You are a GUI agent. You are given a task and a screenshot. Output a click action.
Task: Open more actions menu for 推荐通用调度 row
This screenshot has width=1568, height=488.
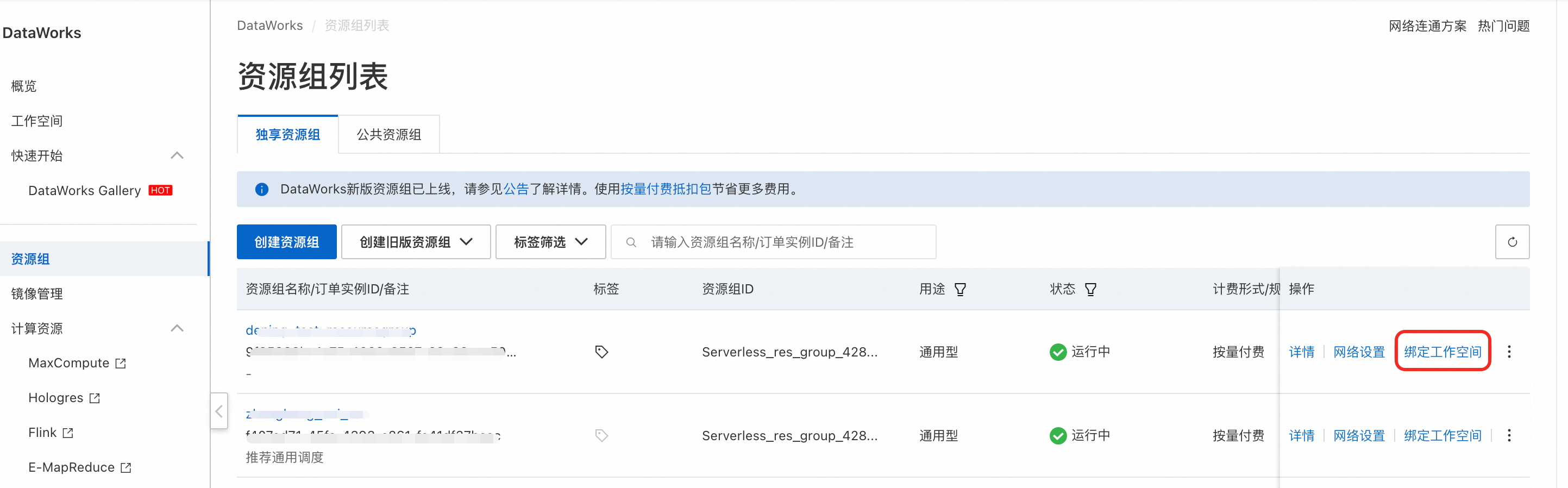tap(1509, 435)
